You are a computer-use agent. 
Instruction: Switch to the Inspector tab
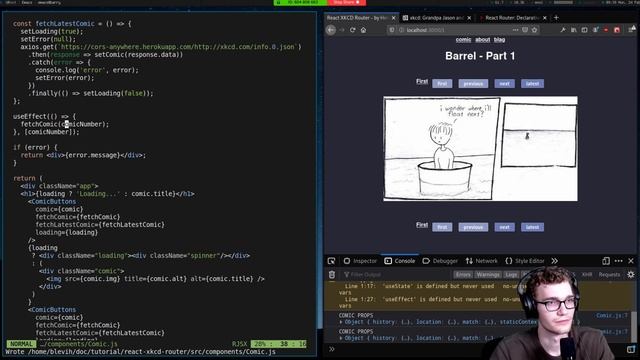360,261
